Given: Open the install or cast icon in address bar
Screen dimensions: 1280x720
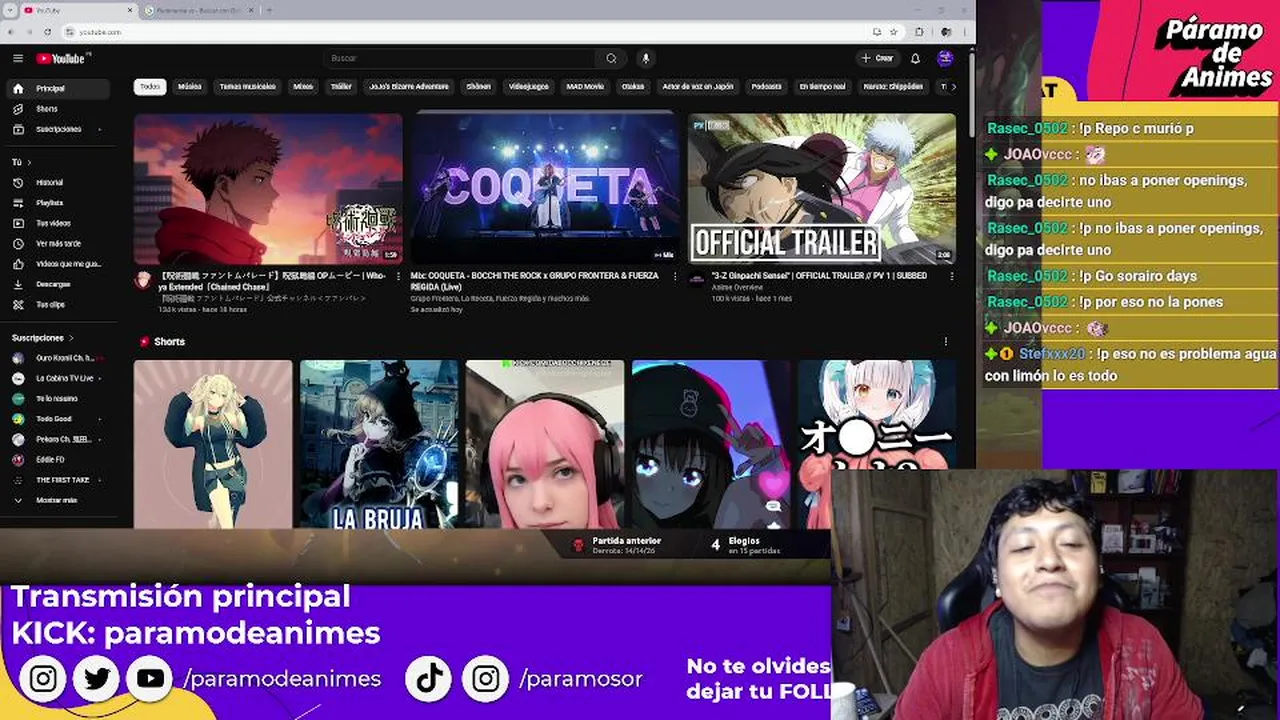Looking at the screenshot, I should [x=876, y=32].
